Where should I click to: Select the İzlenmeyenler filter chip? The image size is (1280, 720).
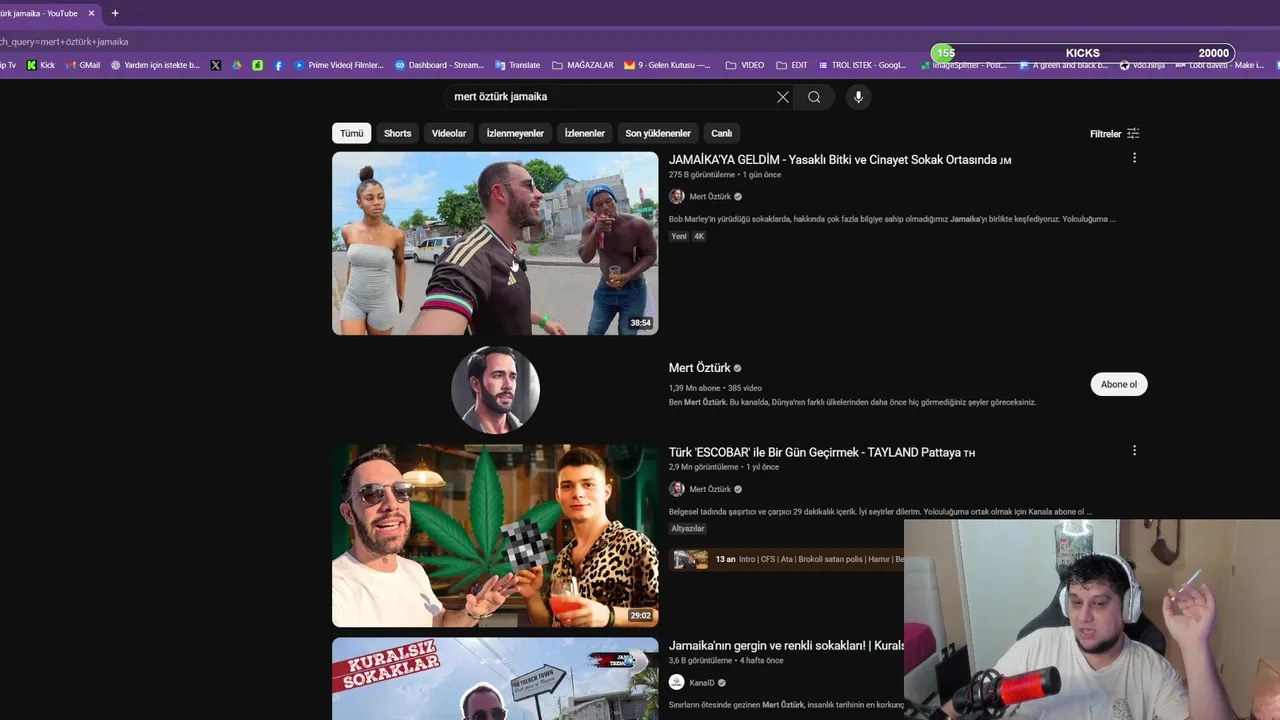515,133
